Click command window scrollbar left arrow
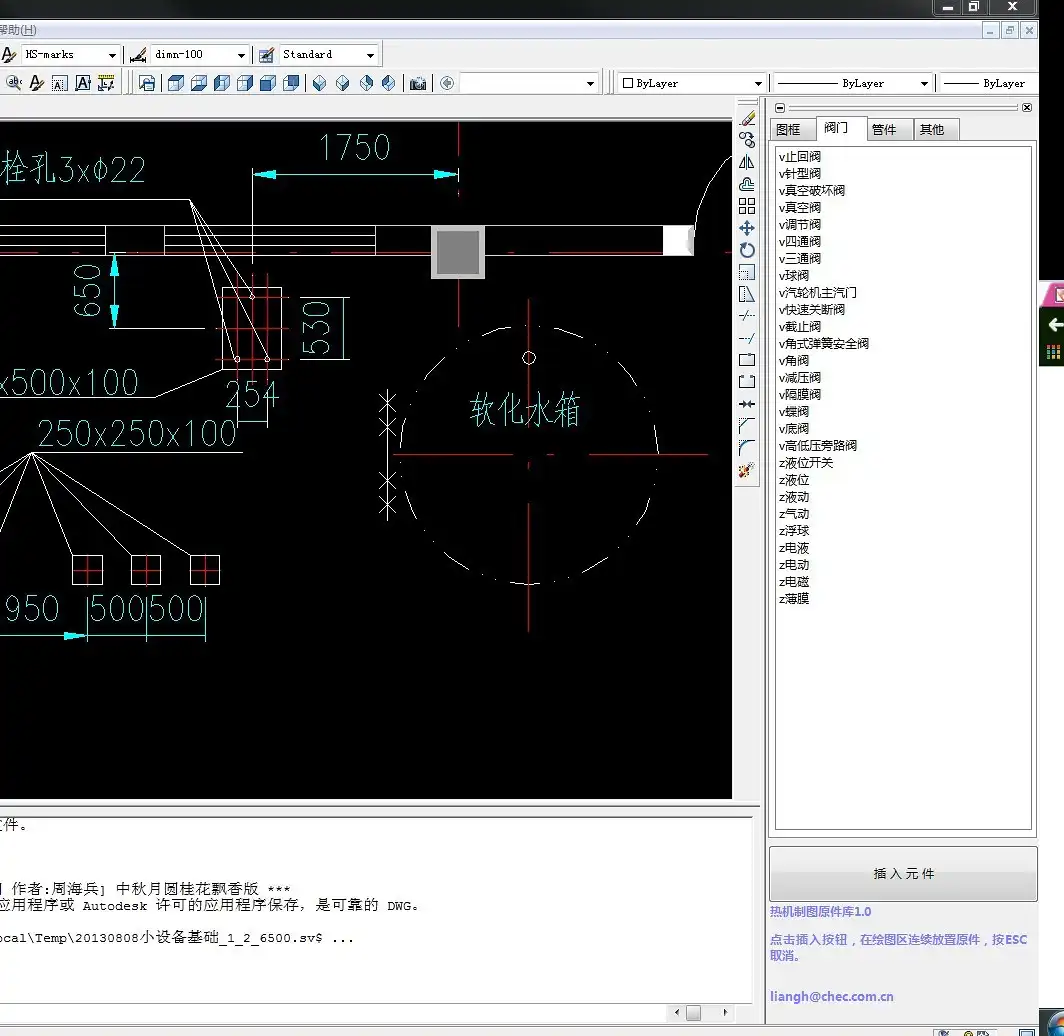 click(x=677, y=1012)
